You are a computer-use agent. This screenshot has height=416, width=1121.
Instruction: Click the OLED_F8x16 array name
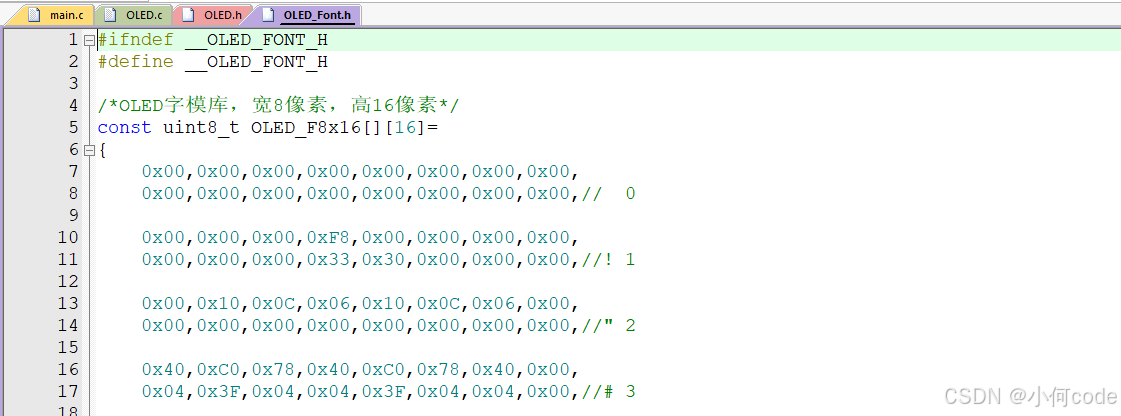[306, 128]
